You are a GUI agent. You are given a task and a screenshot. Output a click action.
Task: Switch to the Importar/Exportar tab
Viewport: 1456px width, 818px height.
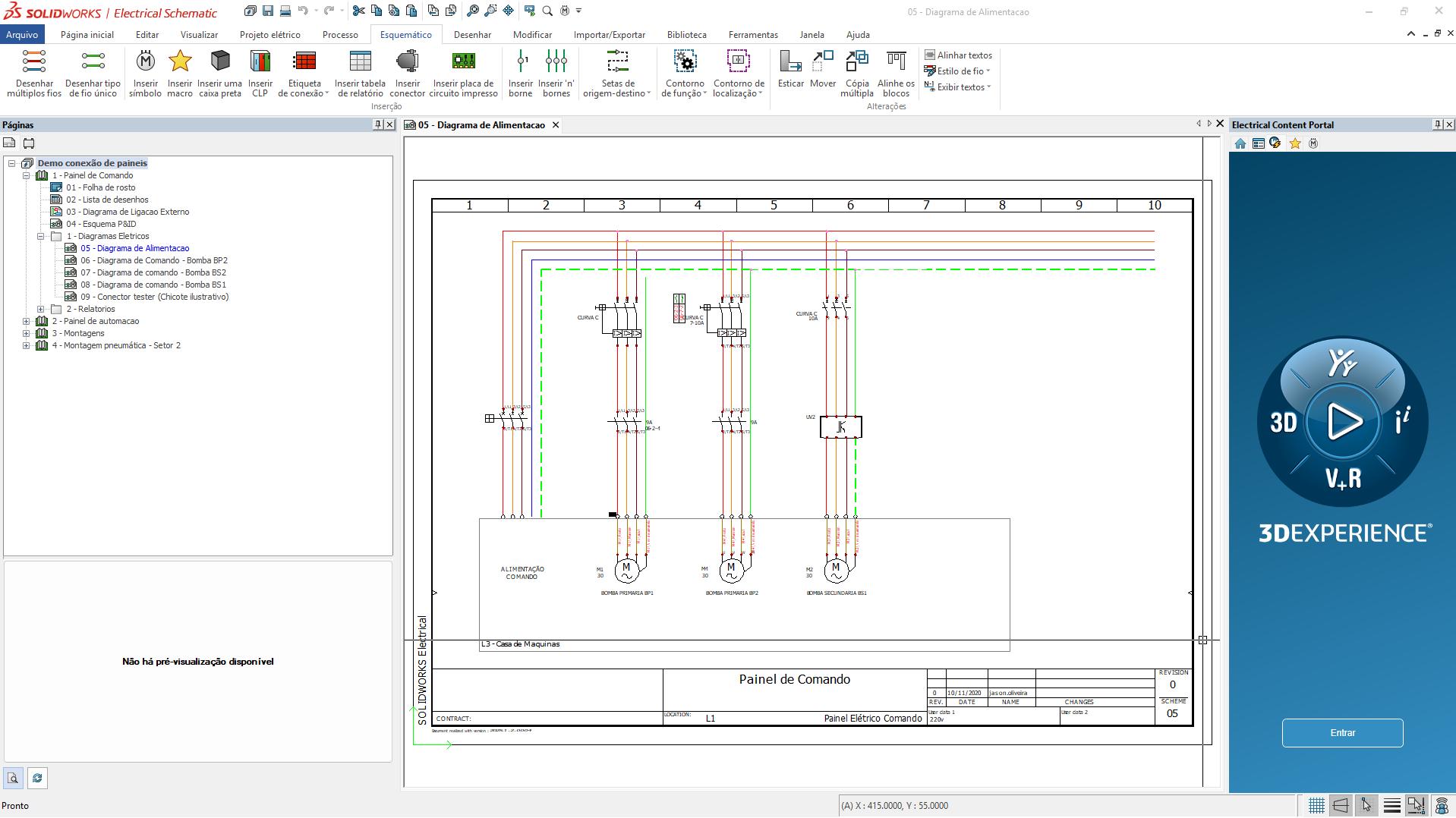pyautogui.click(x=610, y=35)
